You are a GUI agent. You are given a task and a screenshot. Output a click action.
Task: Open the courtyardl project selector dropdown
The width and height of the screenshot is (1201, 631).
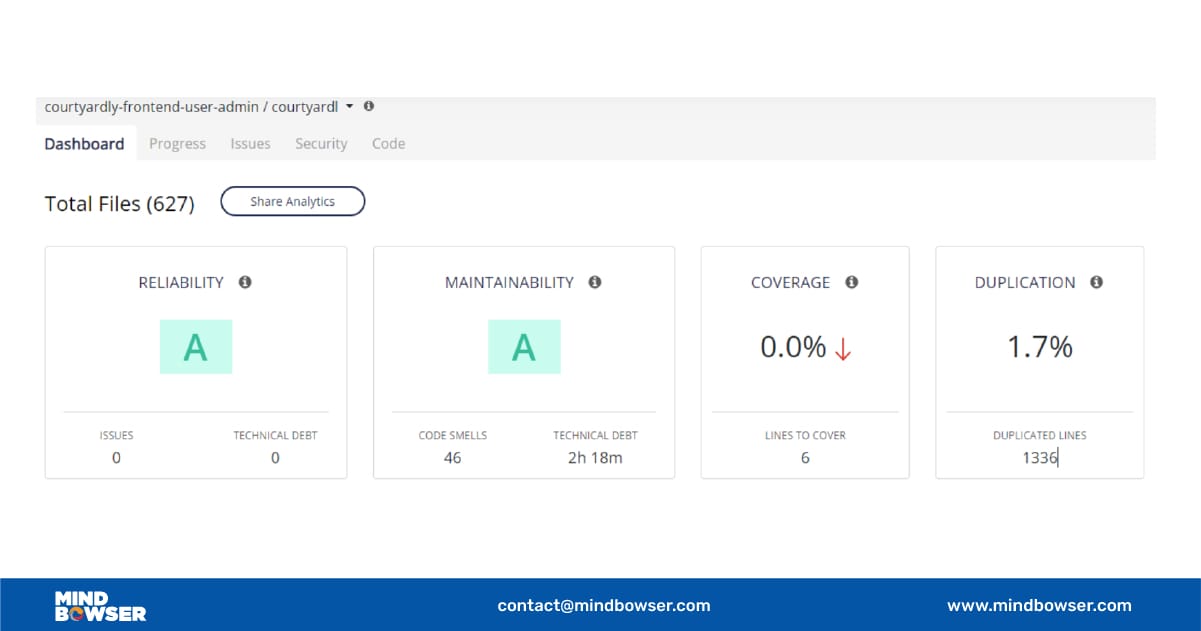click(350, 106)
